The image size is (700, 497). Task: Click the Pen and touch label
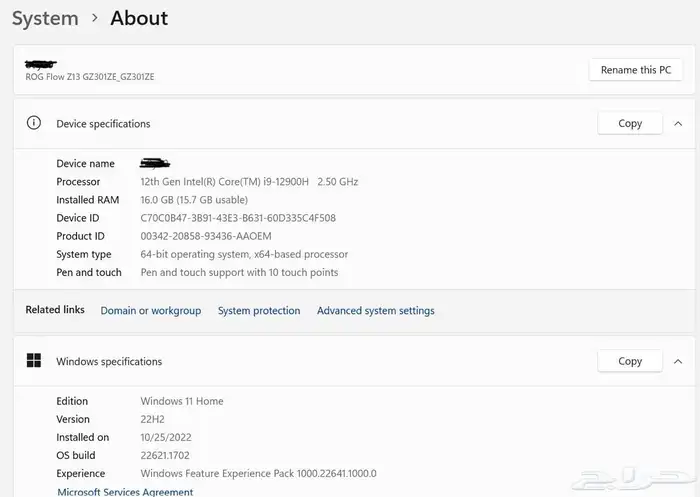pyautogui.click(x=89, y=272)
